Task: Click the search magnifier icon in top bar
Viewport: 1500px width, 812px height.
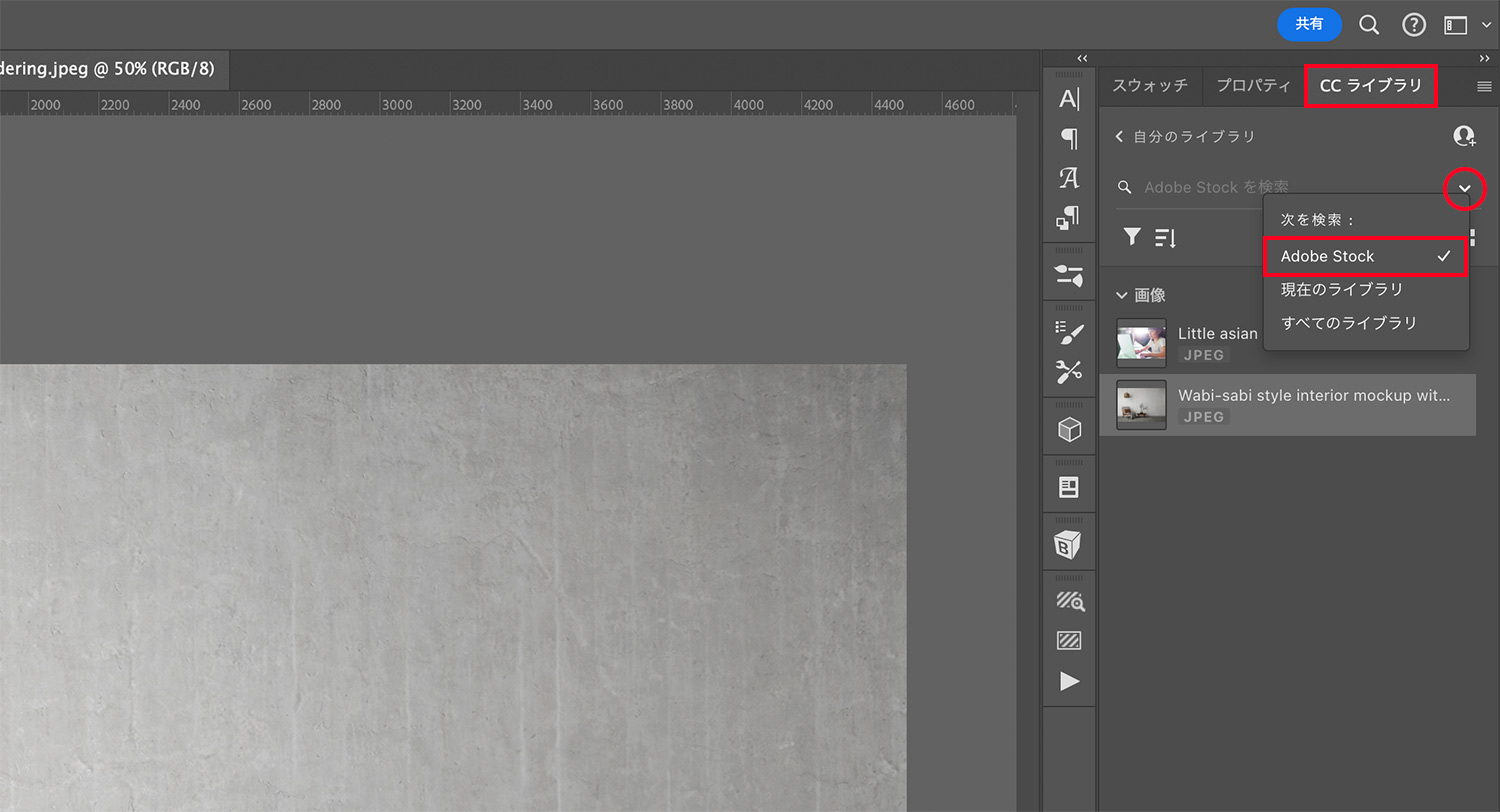Action: (1369, 25)
